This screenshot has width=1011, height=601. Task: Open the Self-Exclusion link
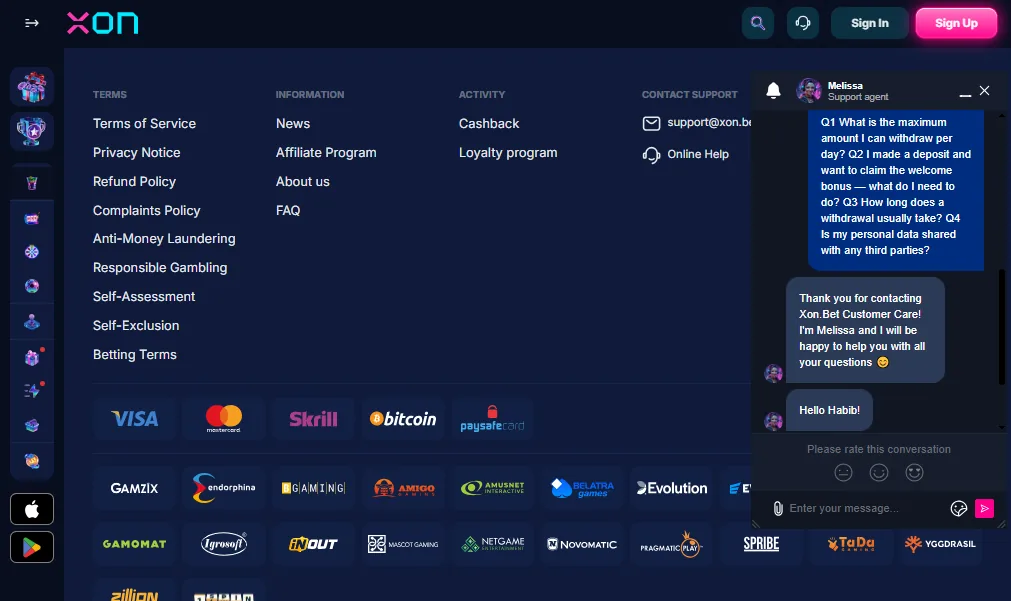[136, 326]
